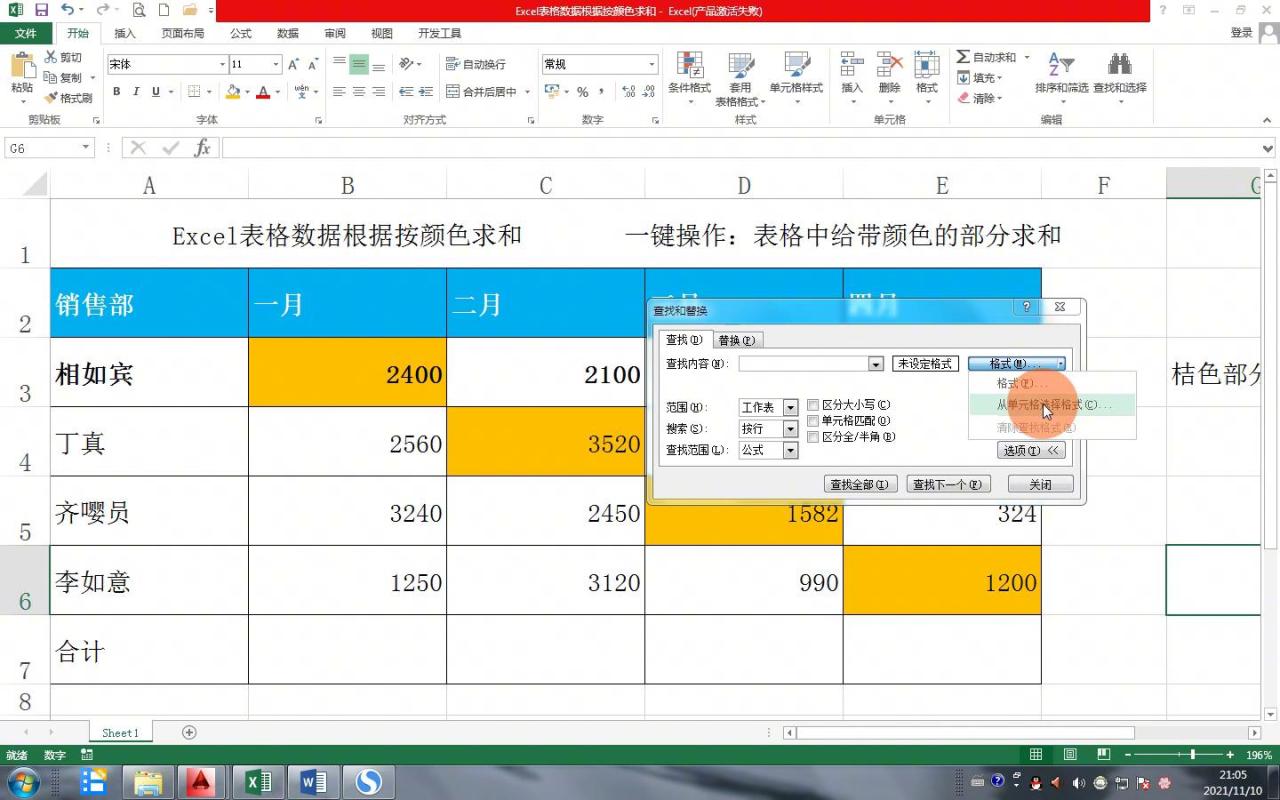Expand the 搜索 按行 dropdown
Viewport: 1280px width, 800px height.
(790, 429)
